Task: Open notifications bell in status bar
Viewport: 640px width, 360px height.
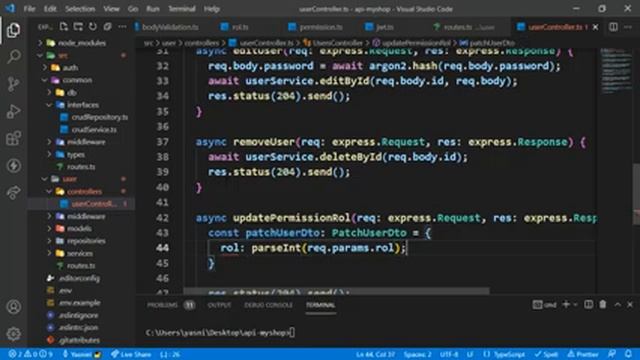Action: point(628,354)
